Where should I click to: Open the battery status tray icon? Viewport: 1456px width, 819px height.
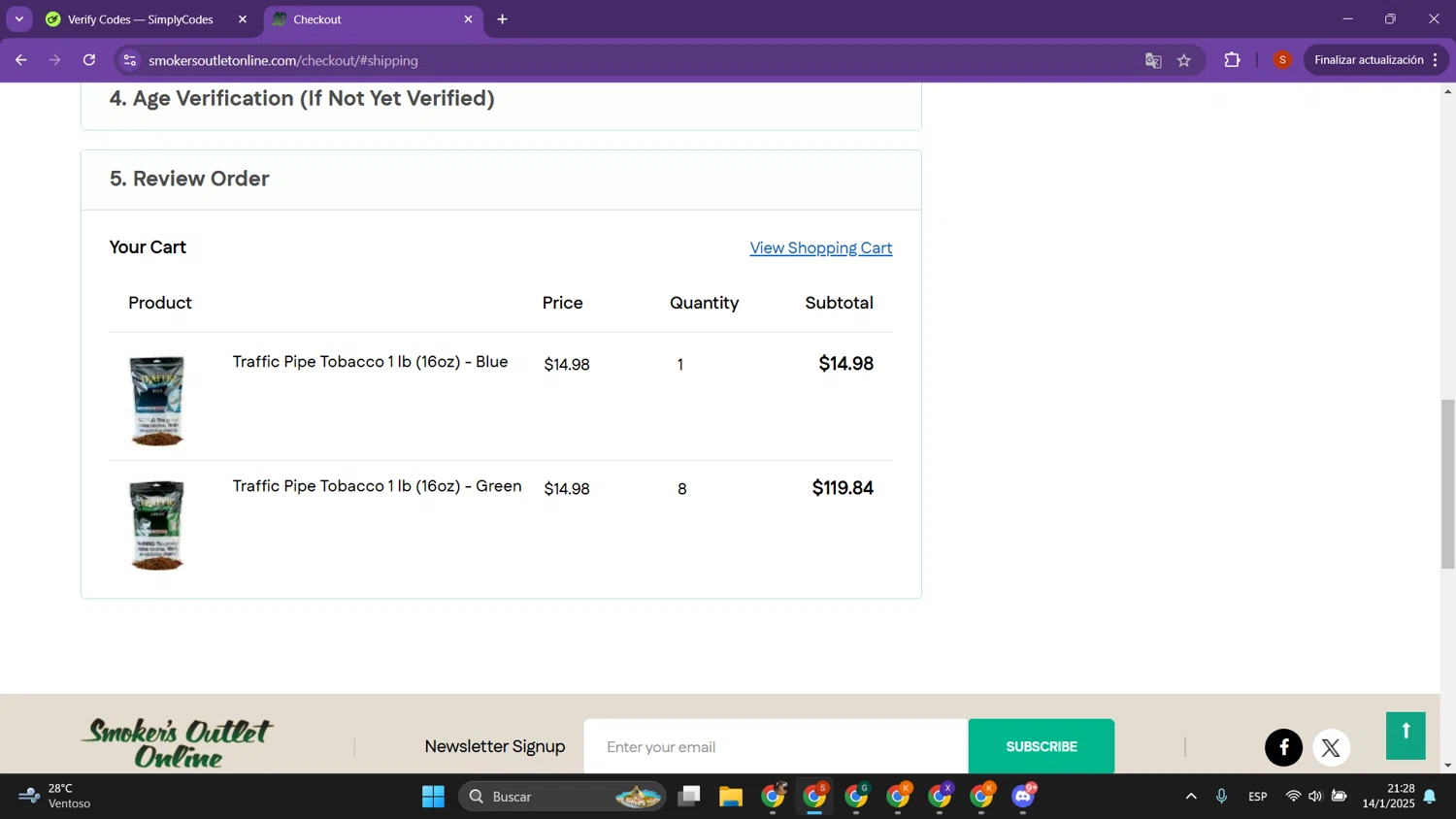click(1339, 797)
